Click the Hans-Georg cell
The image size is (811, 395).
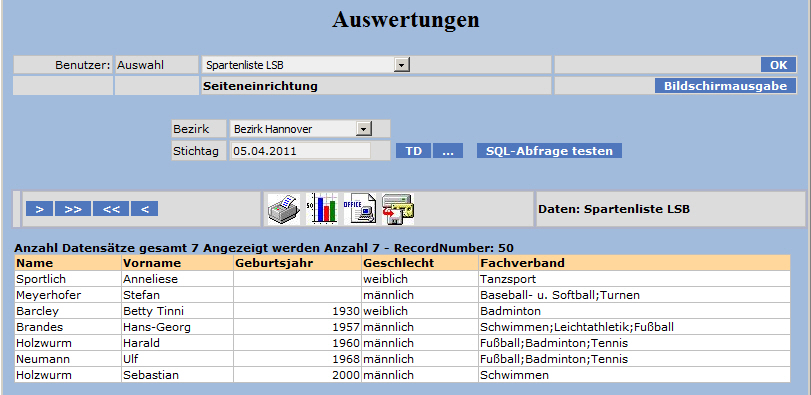(177, 327)
